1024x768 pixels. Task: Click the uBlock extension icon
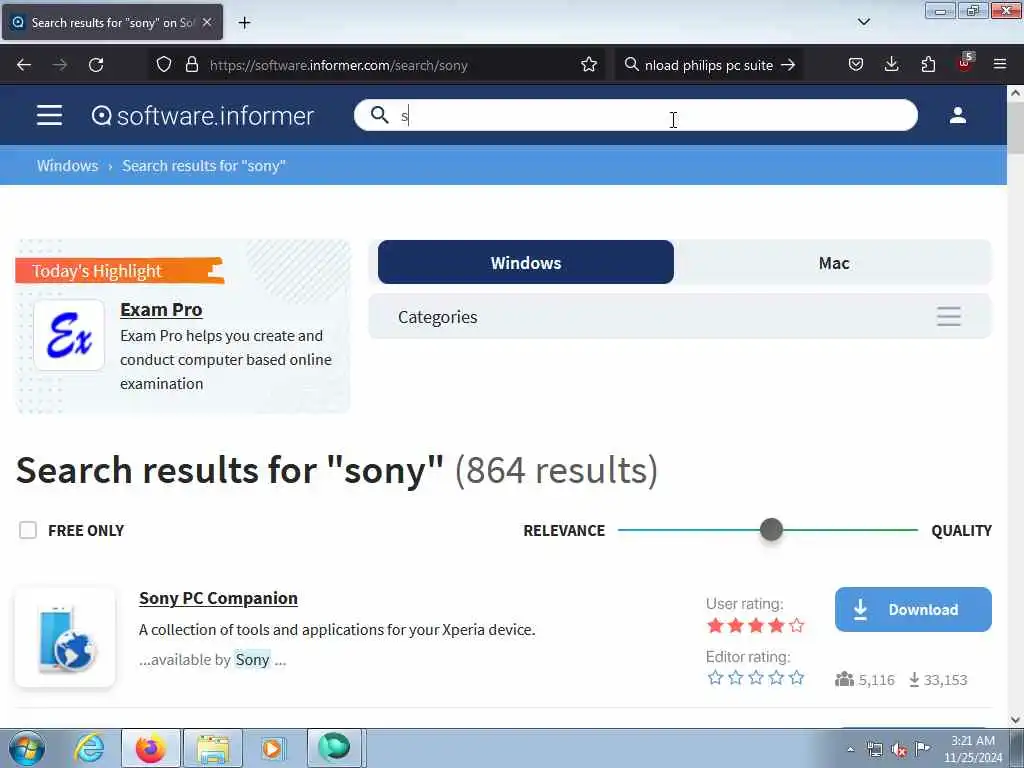point(965,63)
